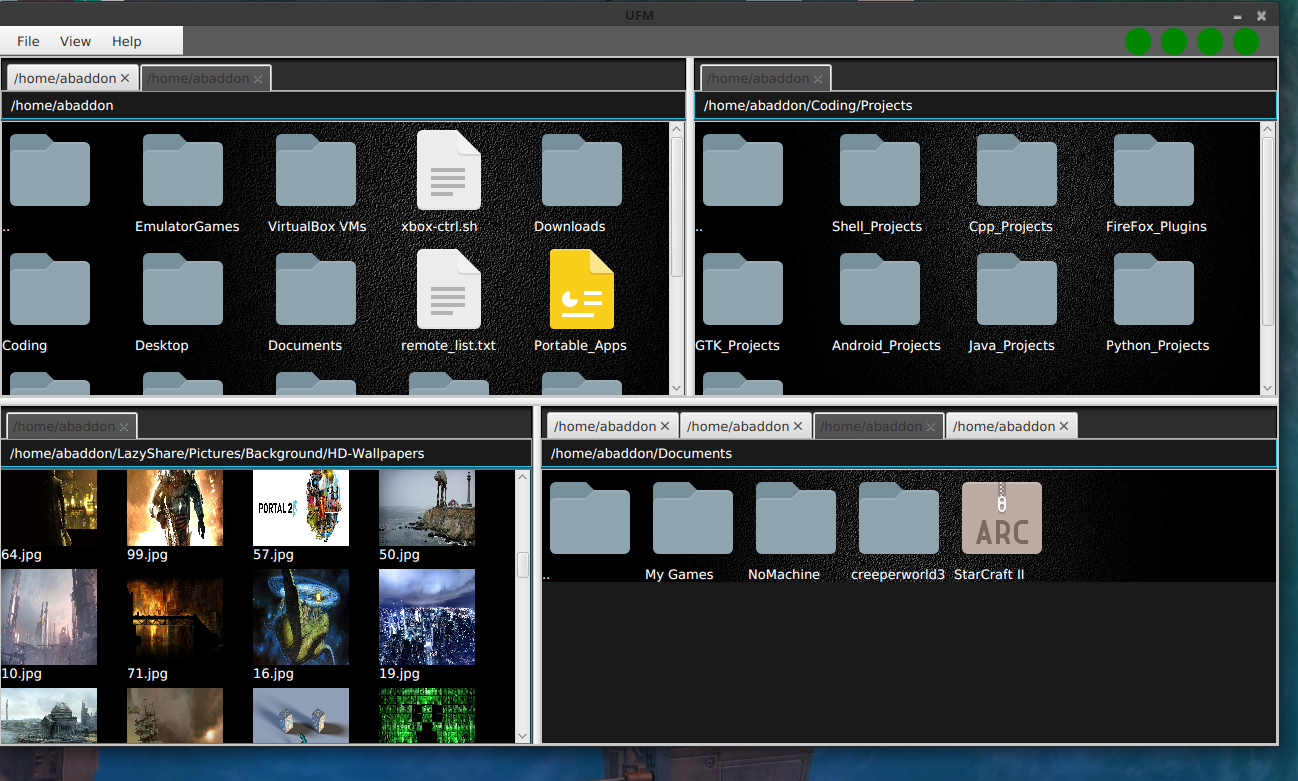The height and width of the screenshot is (781, 1298).
Task: Open the Help menu
Action: [127, 41]
